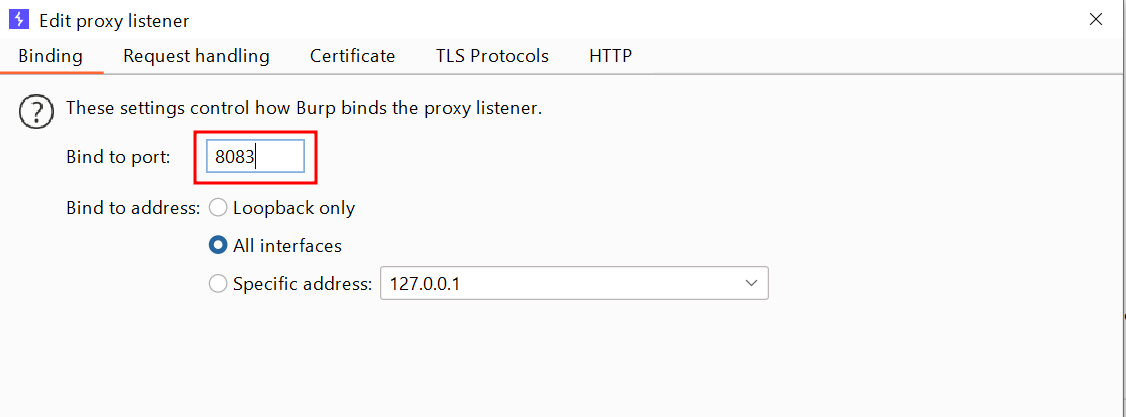This screenshot has height=417, width=1126.
Task: Click the 'Bind to port:' label
Action: click(x=118, y=157)
